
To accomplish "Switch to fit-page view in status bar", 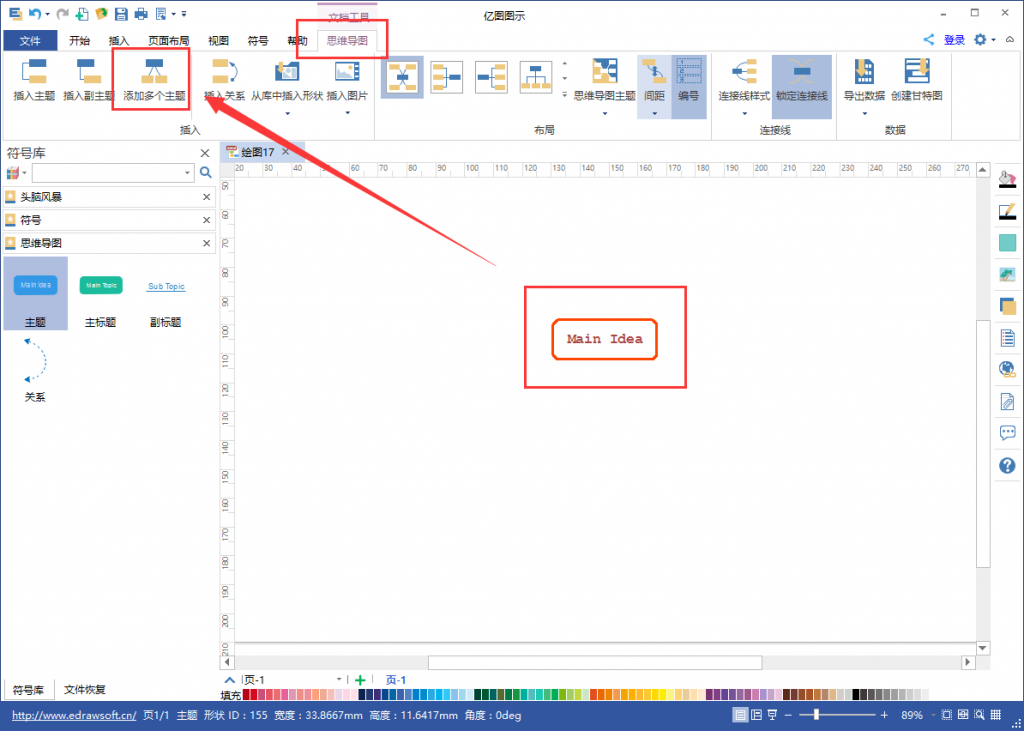I will tap(946, 715).
